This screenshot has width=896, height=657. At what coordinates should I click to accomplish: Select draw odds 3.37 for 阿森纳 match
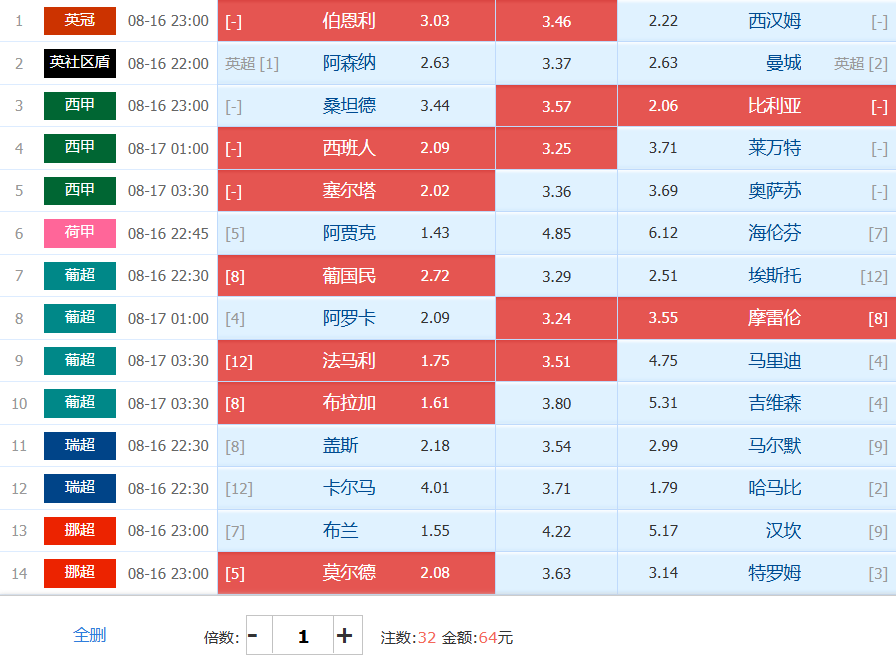click(x=556, y=63)
